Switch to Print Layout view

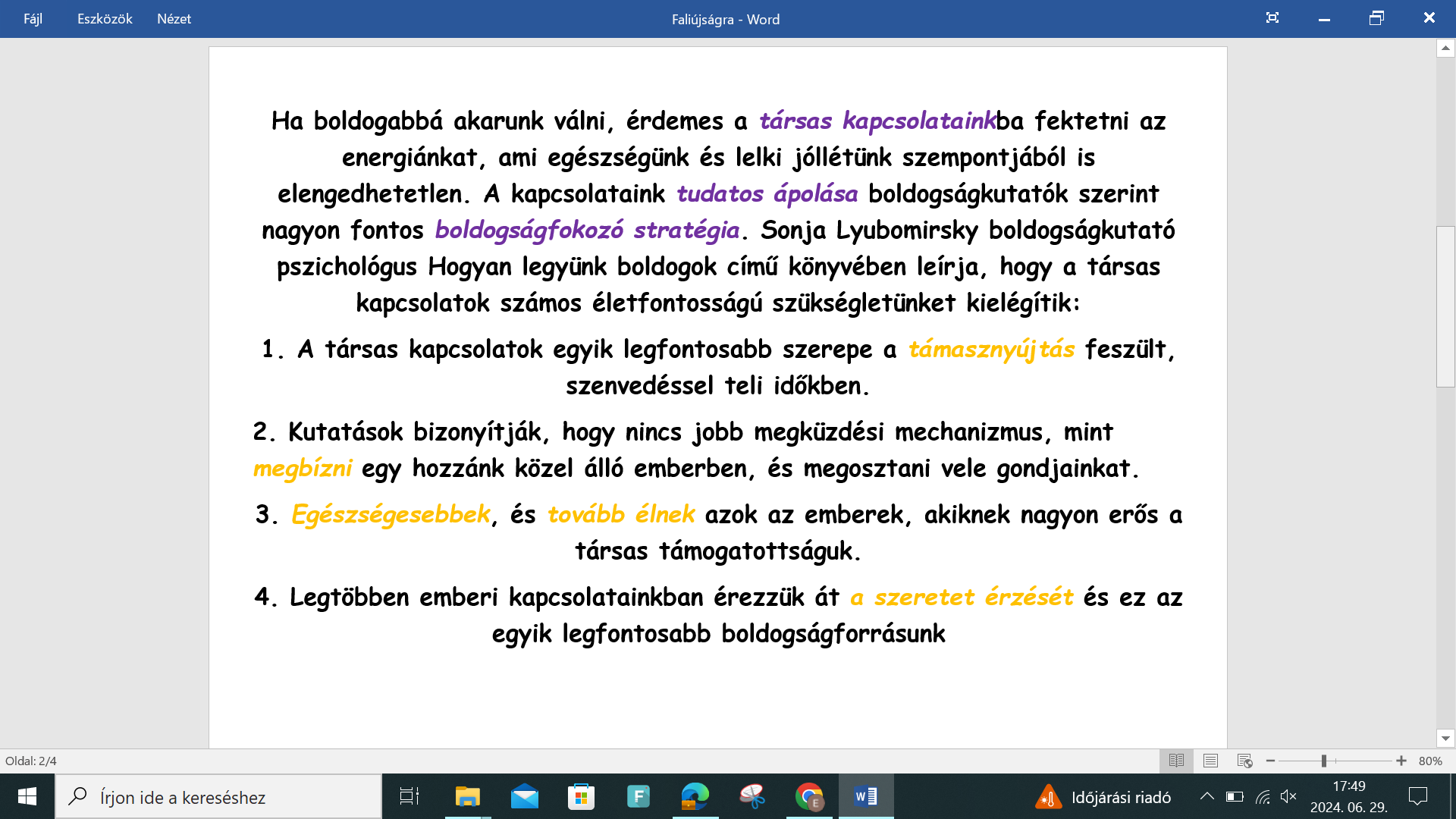click(1210, 761)
